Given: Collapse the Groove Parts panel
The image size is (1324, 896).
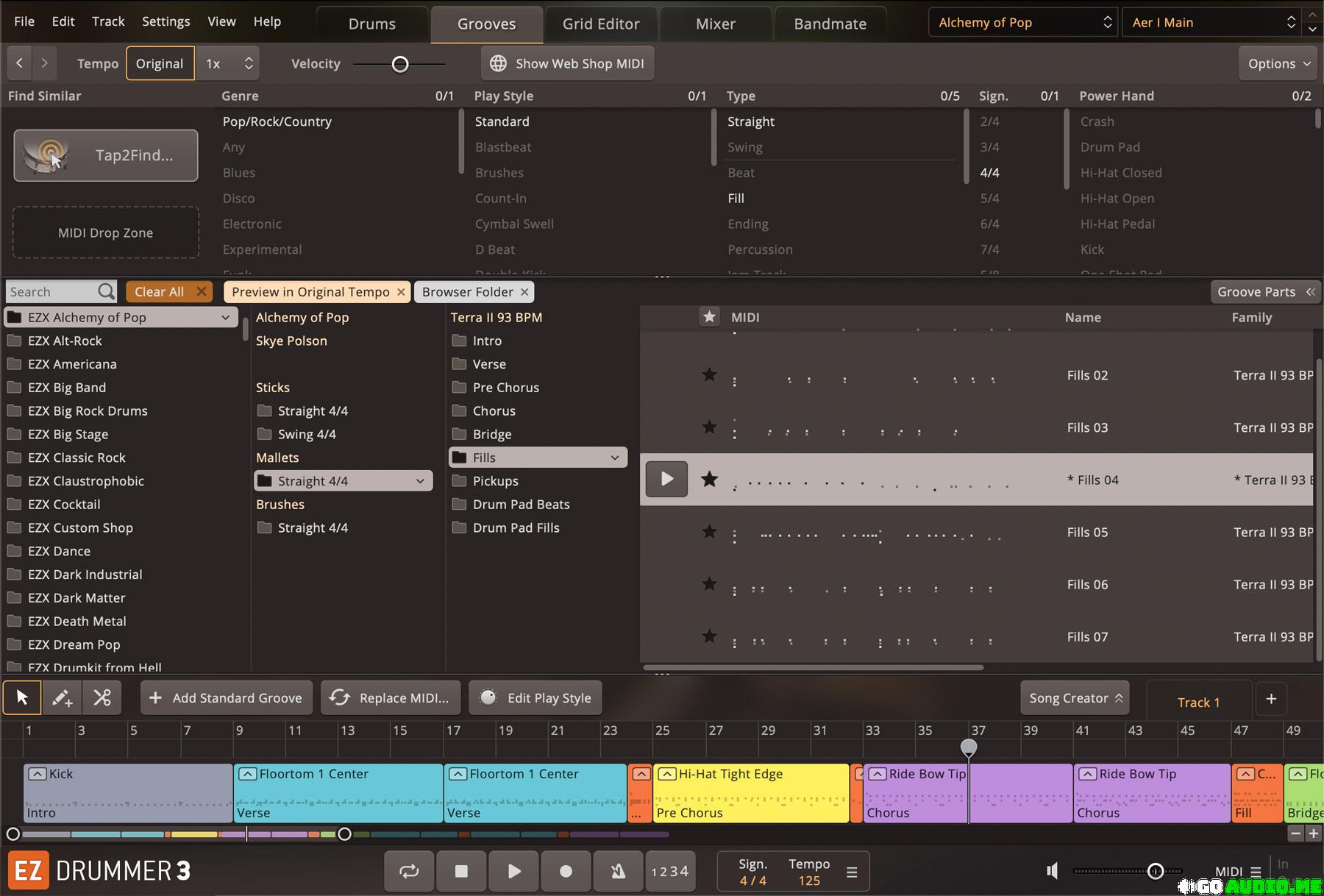Looking at the screenshot, I should 1266,292.
